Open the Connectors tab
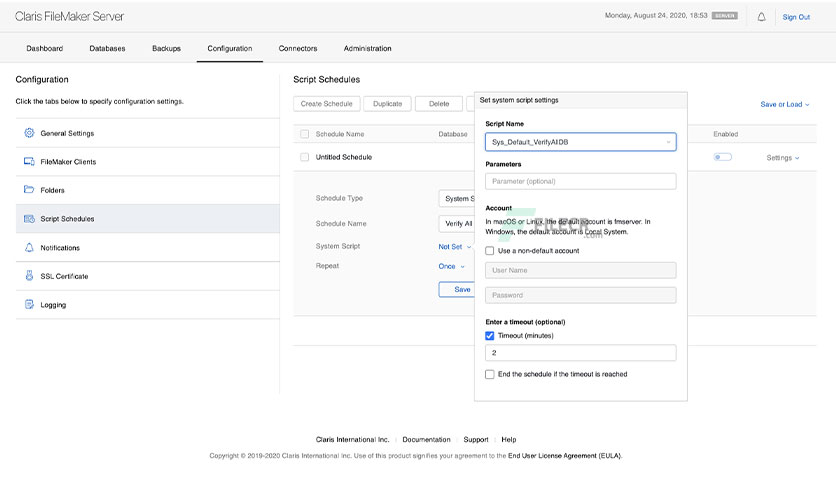Image resolution: width=836 pixels, height=484 pixels. click(x=298, y=49)
